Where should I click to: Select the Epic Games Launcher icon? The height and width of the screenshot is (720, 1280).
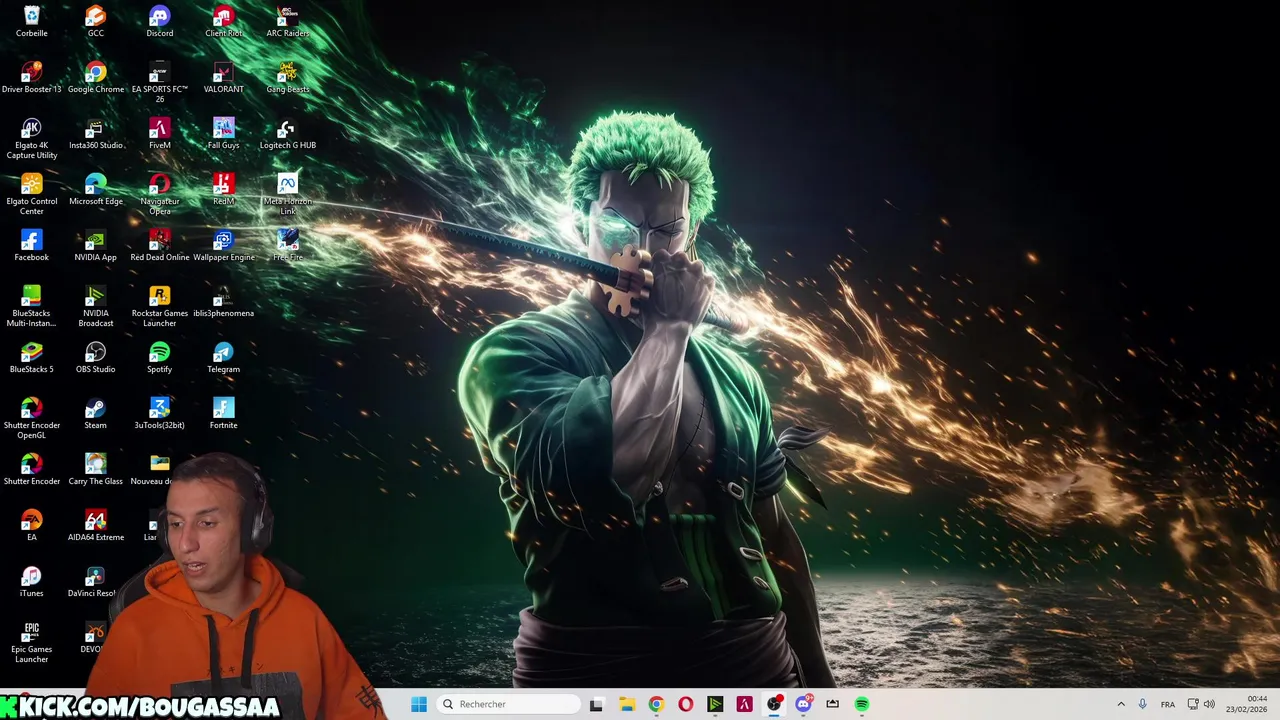click(x=31, y=643)
